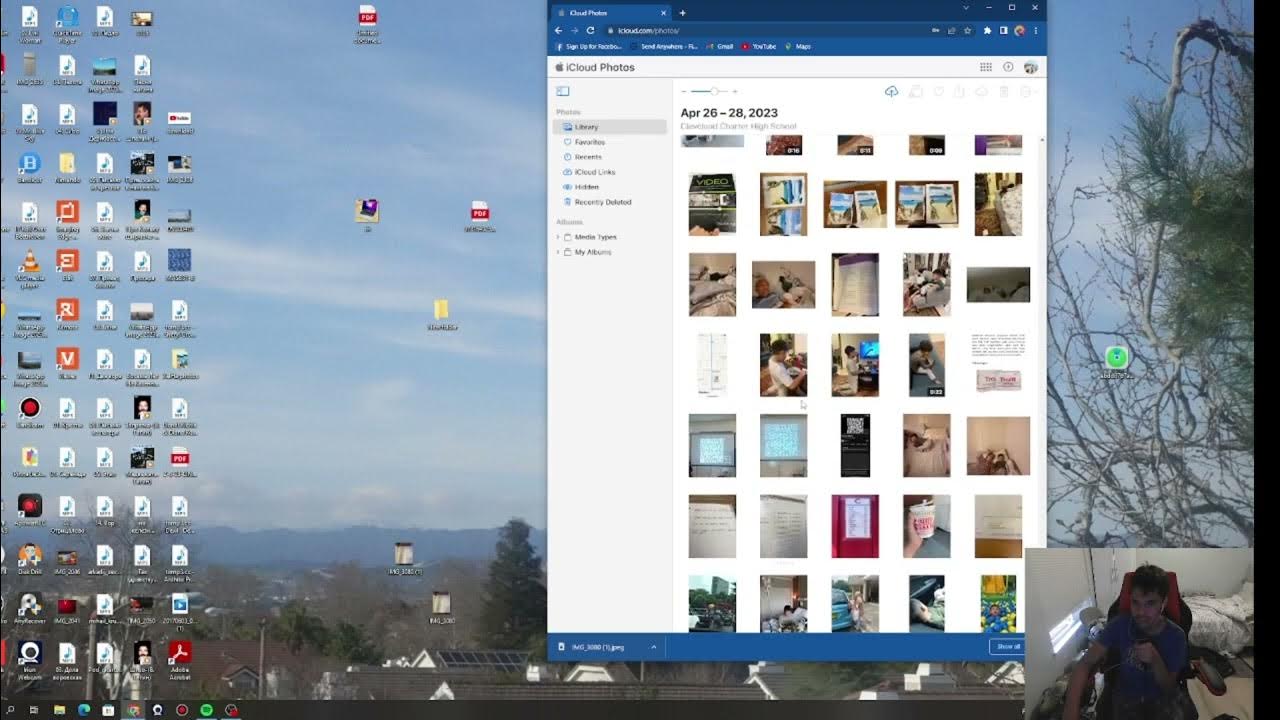Open the more-options dropdown in photos toolbar
Screen dimensions: 1280x720
pyautogui.click(x=1026, y=92)
